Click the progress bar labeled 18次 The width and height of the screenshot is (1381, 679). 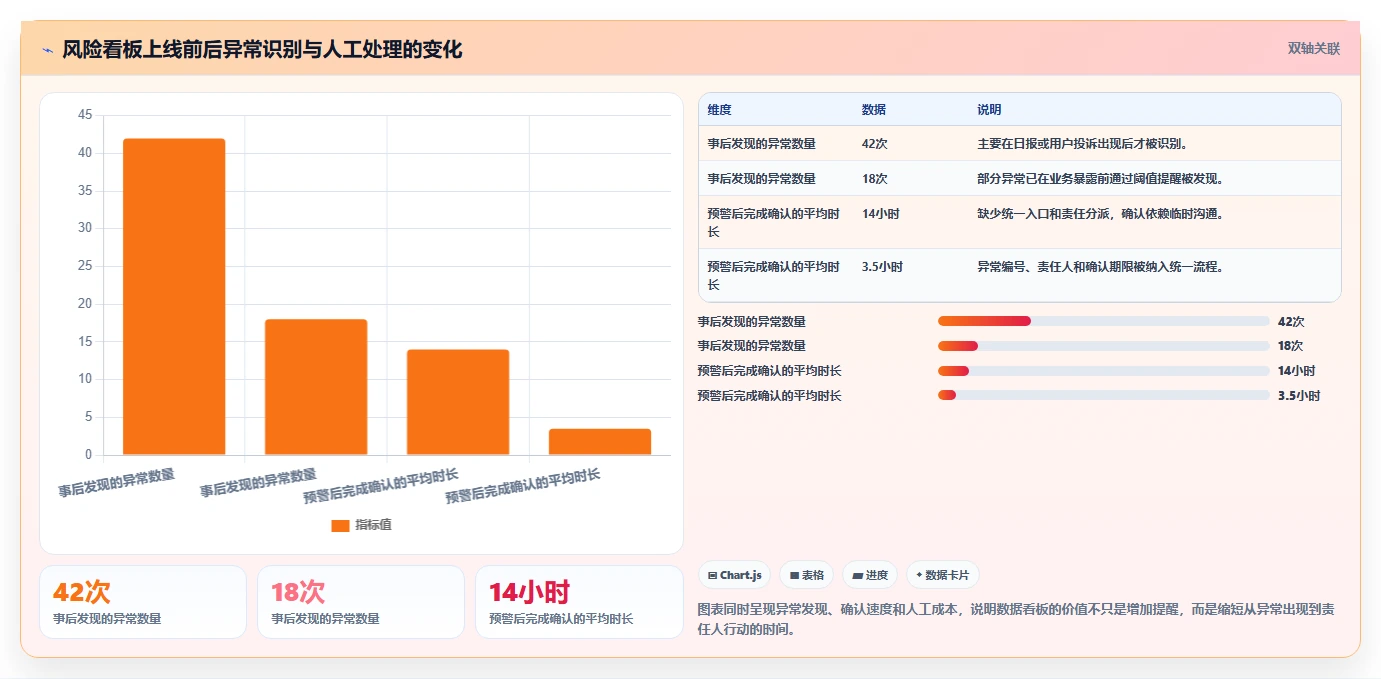1103,346
